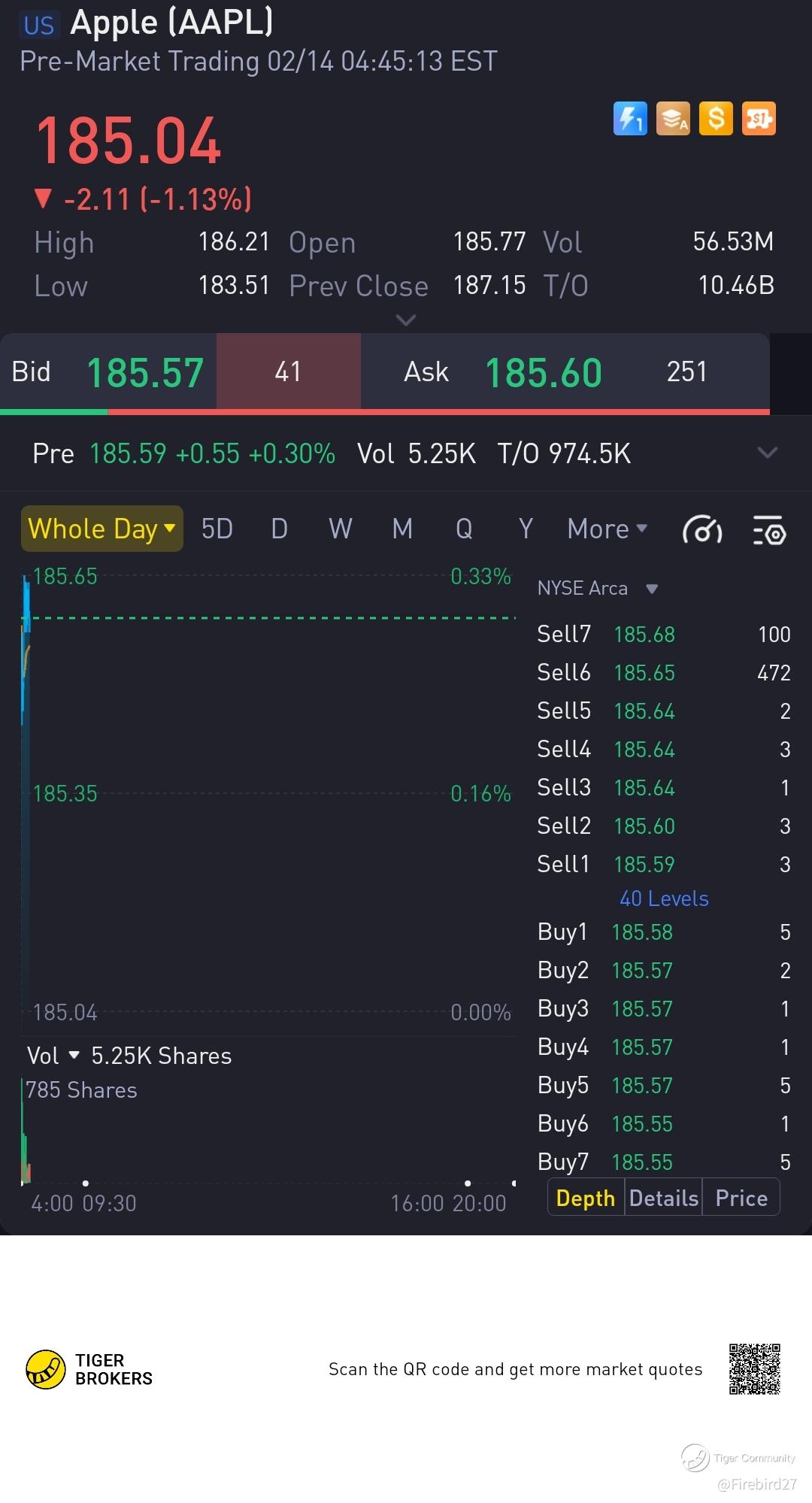The width and height of the screenshot is (812, 1503).
Task: Expand quote details chevron under Prev Close
Action: pos(406,320)
